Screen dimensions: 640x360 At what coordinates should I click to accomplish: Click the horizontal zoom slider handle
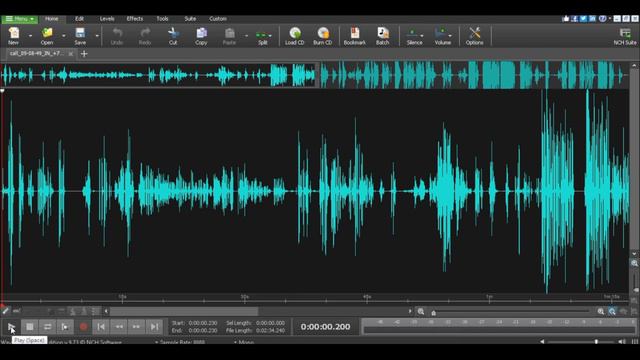(433, 313)
